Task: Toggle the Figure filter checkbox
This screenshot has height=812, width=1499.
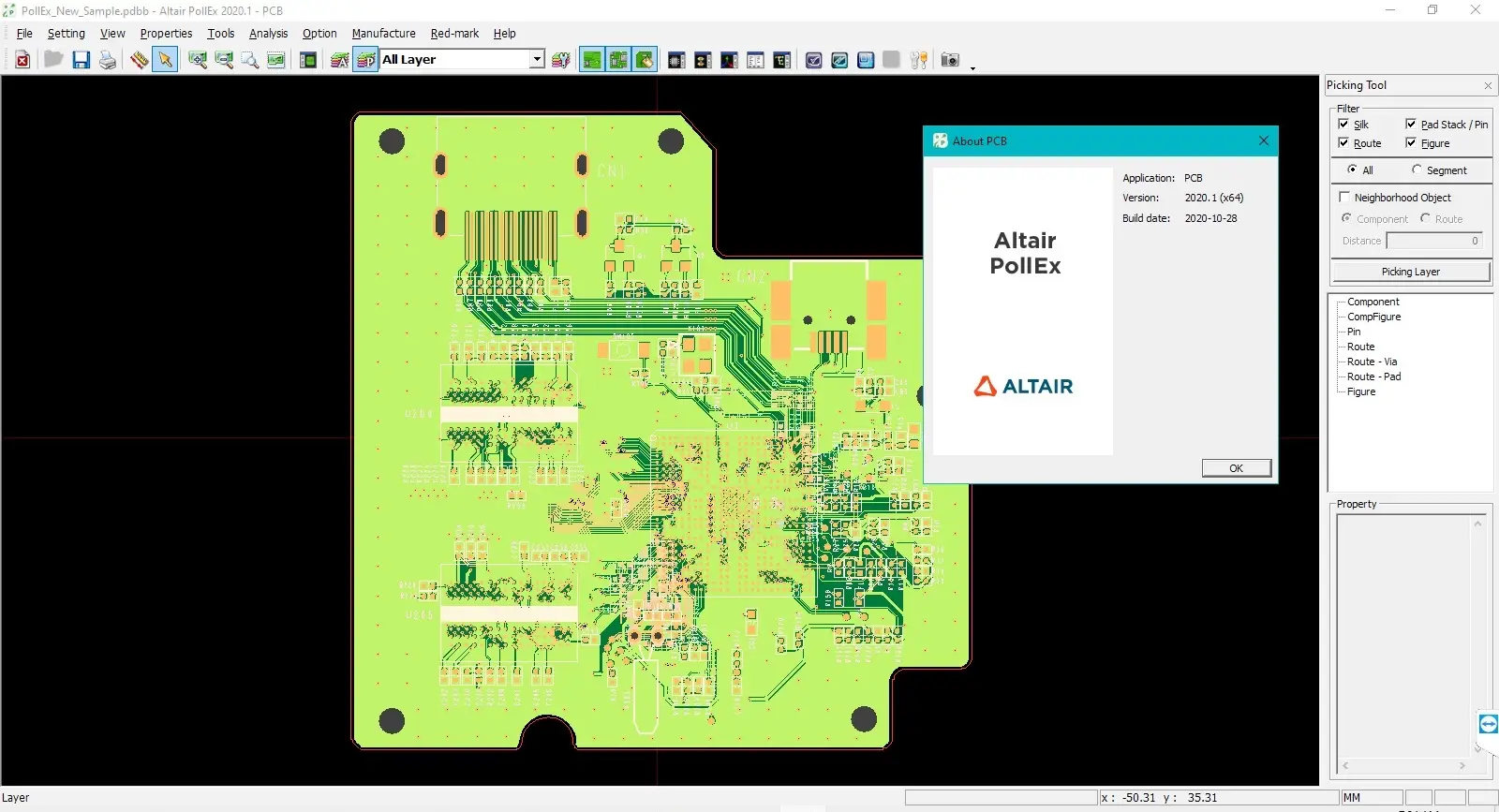Action: pyautogui.click(x=1411, y=142)
